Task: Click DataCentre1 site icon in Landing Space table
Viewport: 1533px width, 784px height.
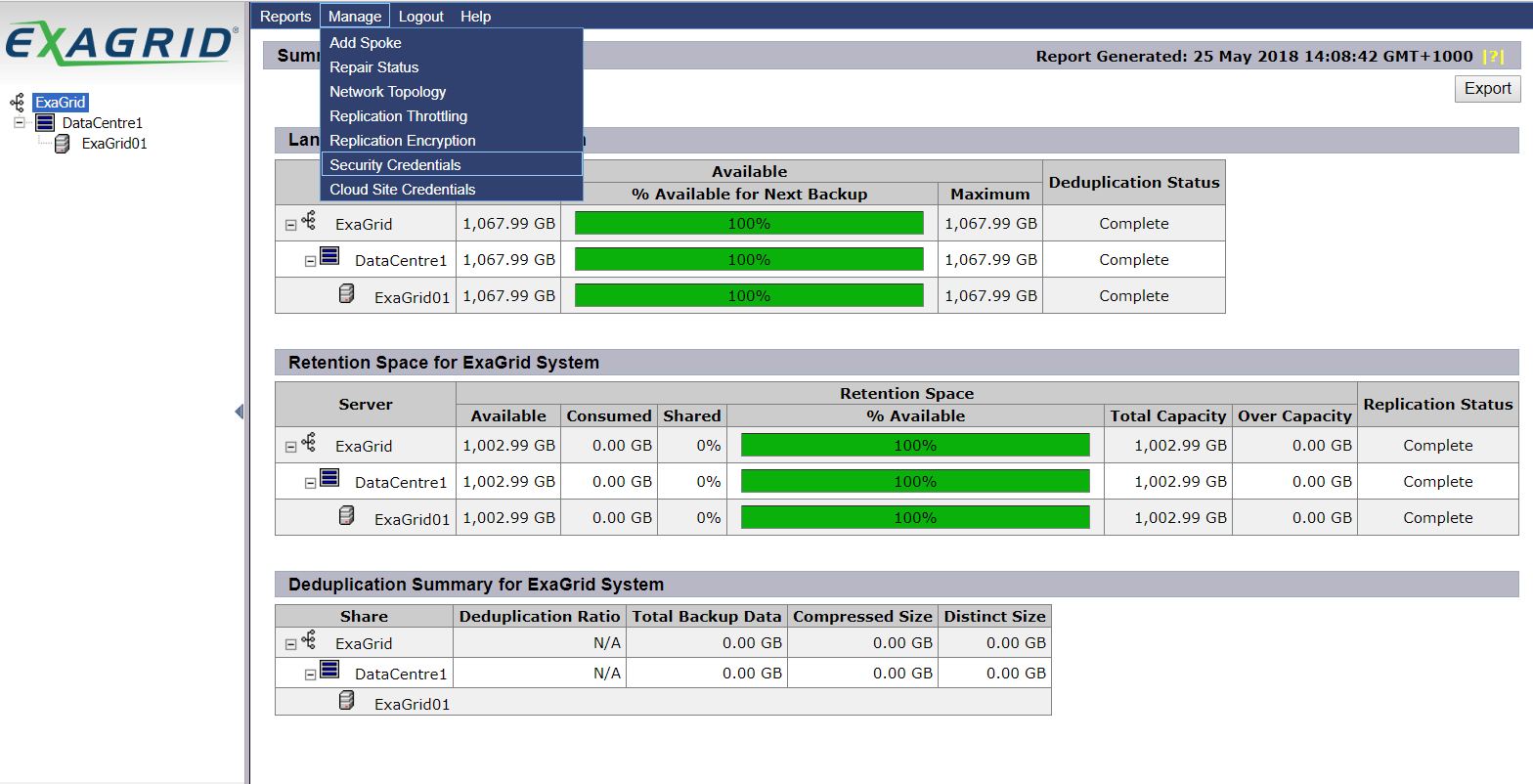Action: click(x=329, y=257)
